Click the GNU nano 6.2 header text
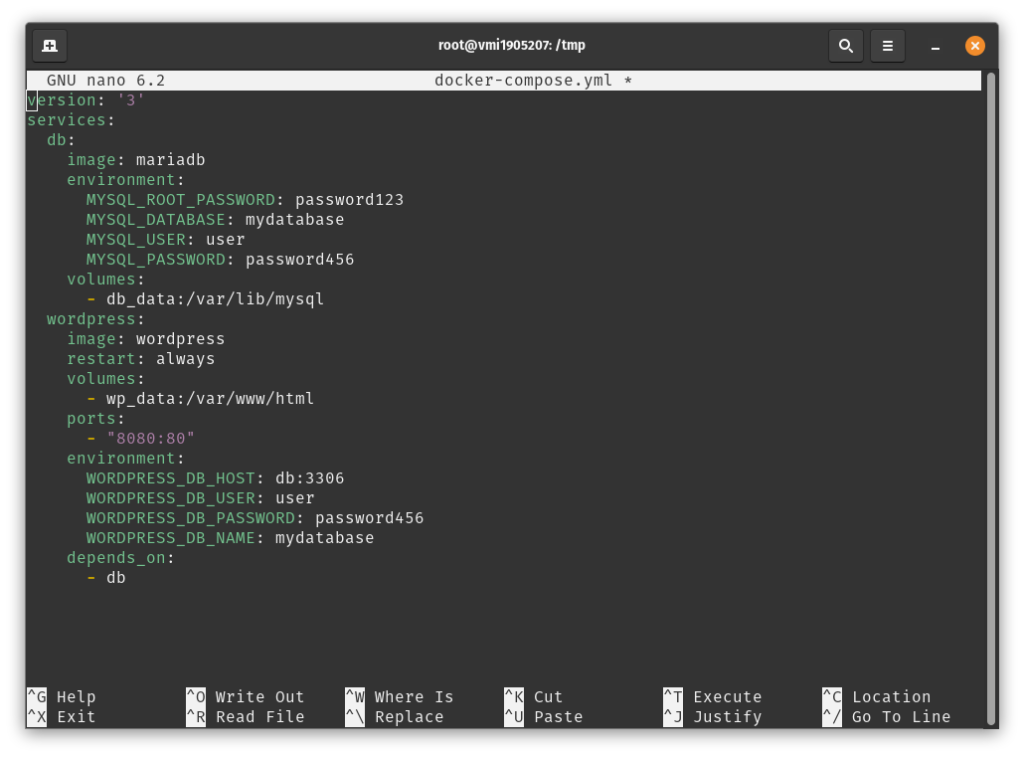The width and height of the screenshot is (1024, 757). point(106,80)
